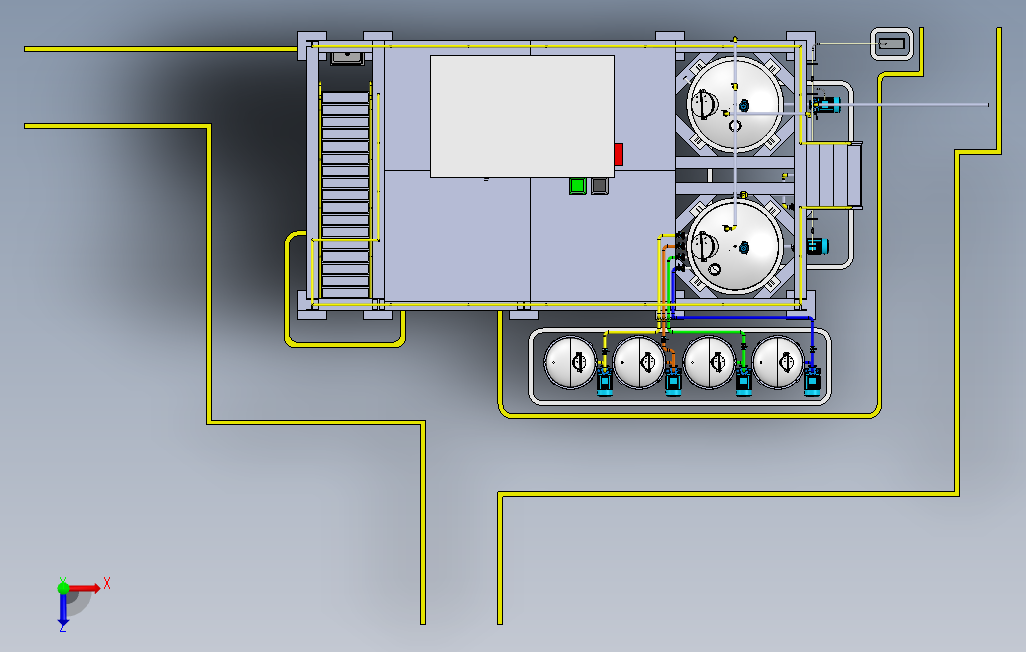Select the leftmost small tank in the row of four

click(570, 362)
